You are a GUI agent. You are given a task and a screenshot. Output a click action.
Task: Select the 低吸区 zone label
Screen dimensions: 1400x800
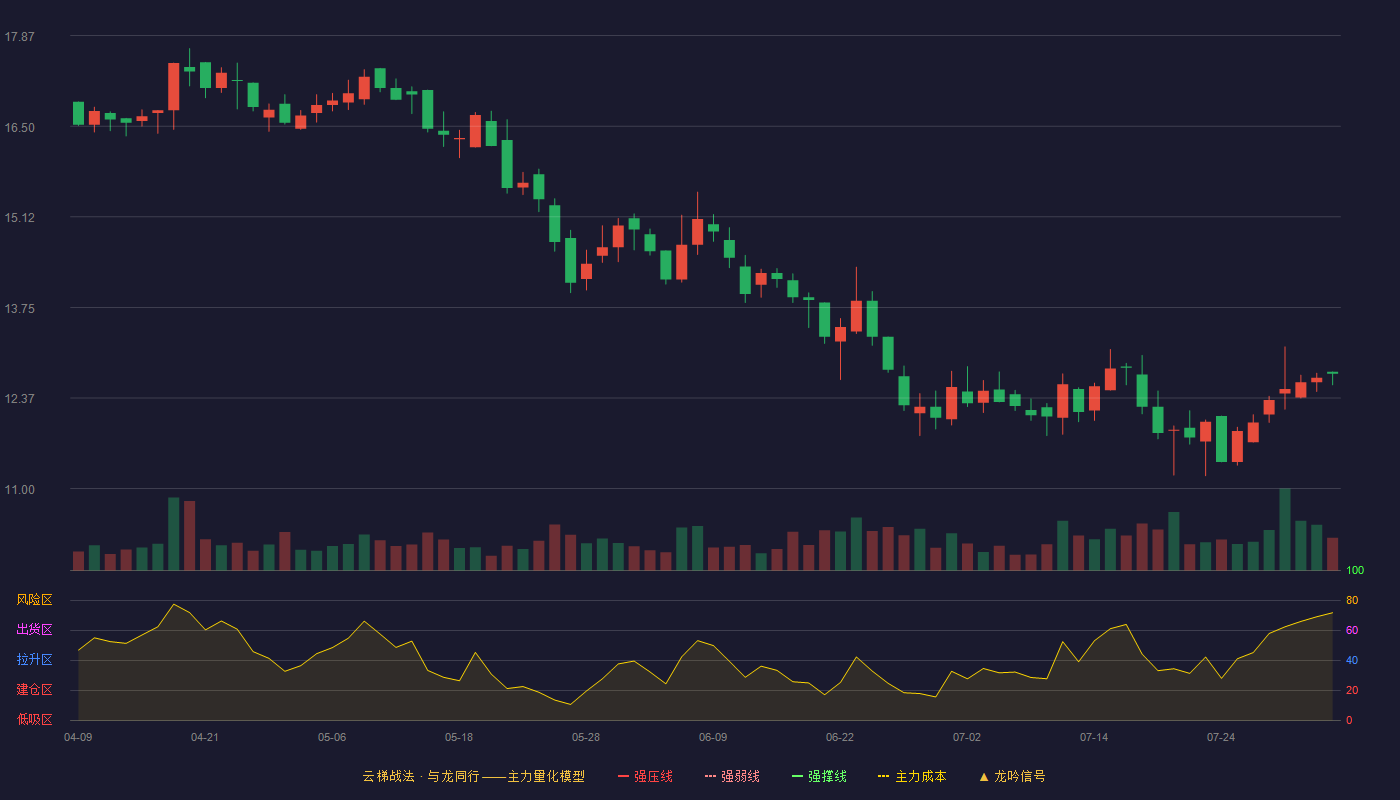(34, 720)
